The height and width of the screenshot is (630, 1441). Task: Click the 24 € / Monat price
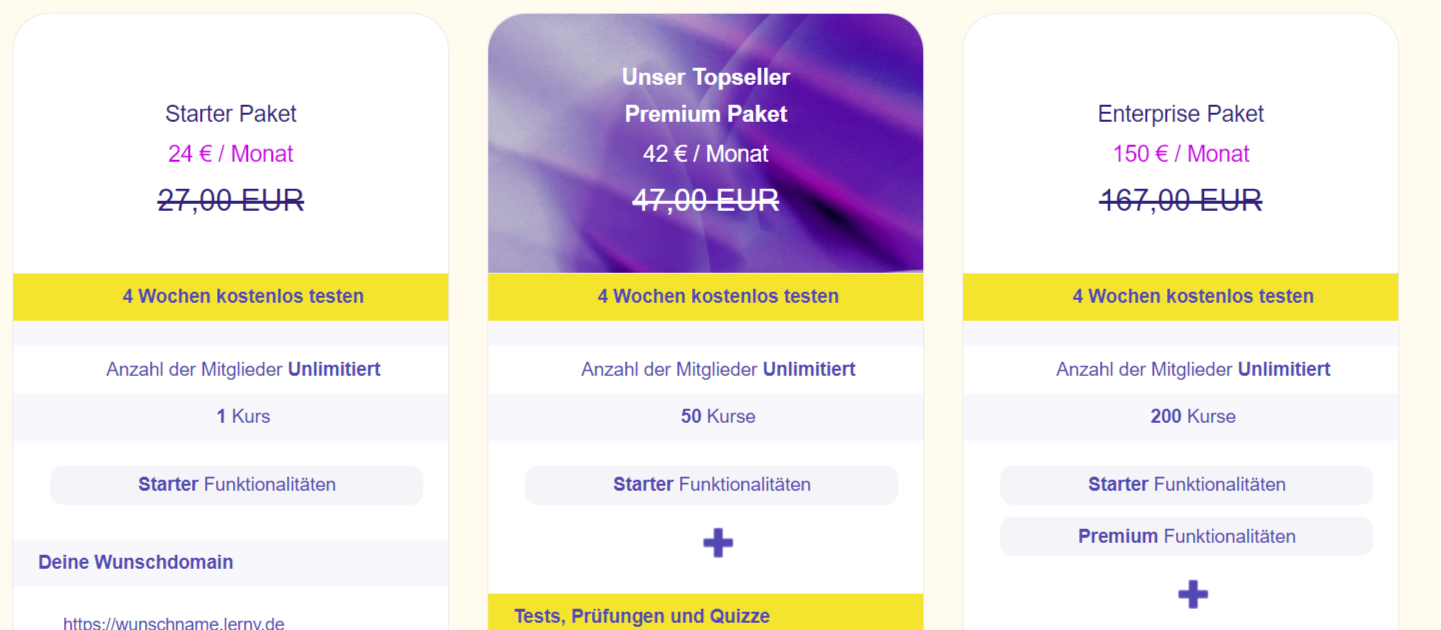(x=231, y=154)
